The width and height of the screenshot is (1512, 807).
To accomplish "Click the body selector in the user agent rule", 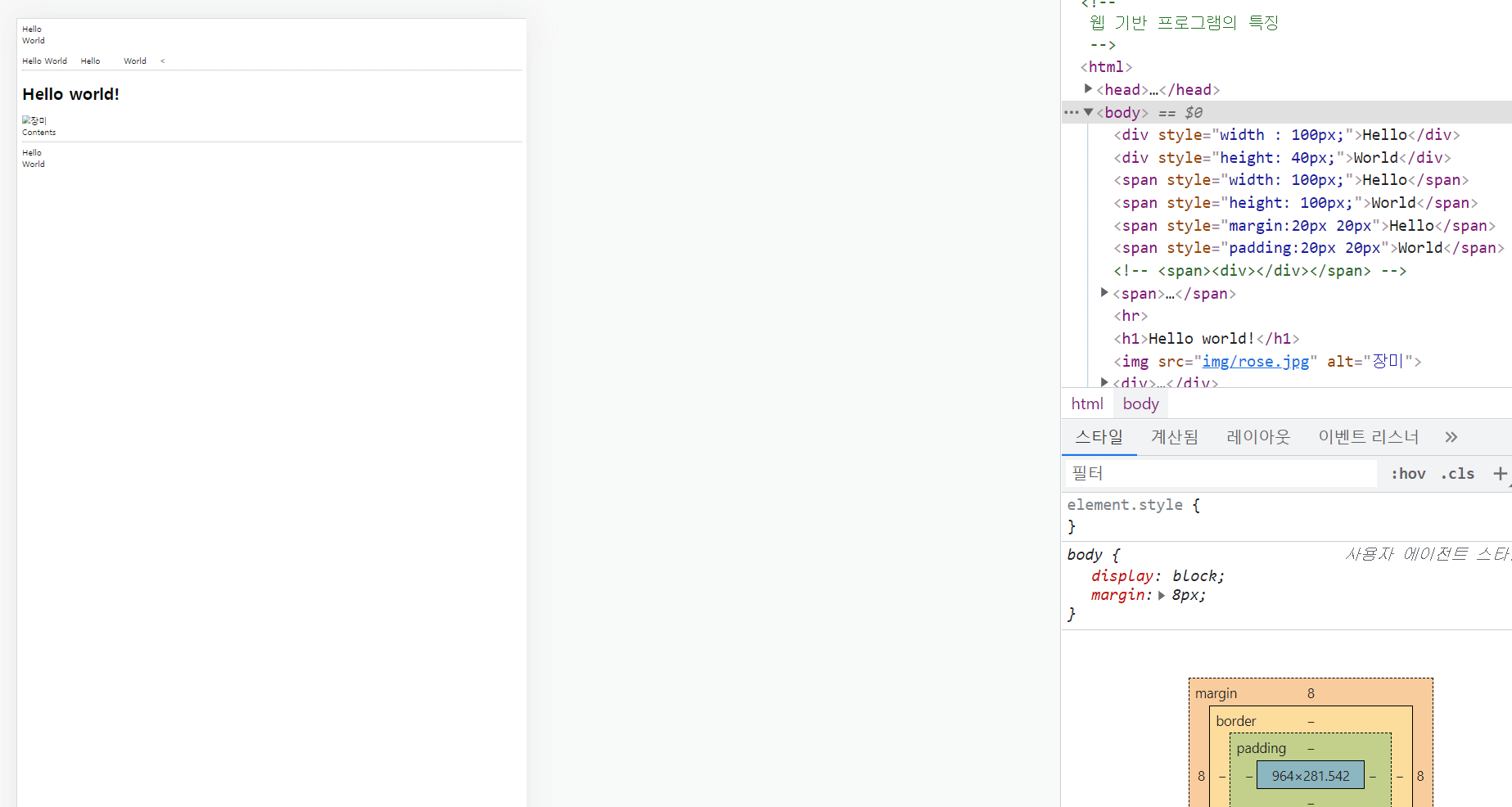I will (1085, 554).
